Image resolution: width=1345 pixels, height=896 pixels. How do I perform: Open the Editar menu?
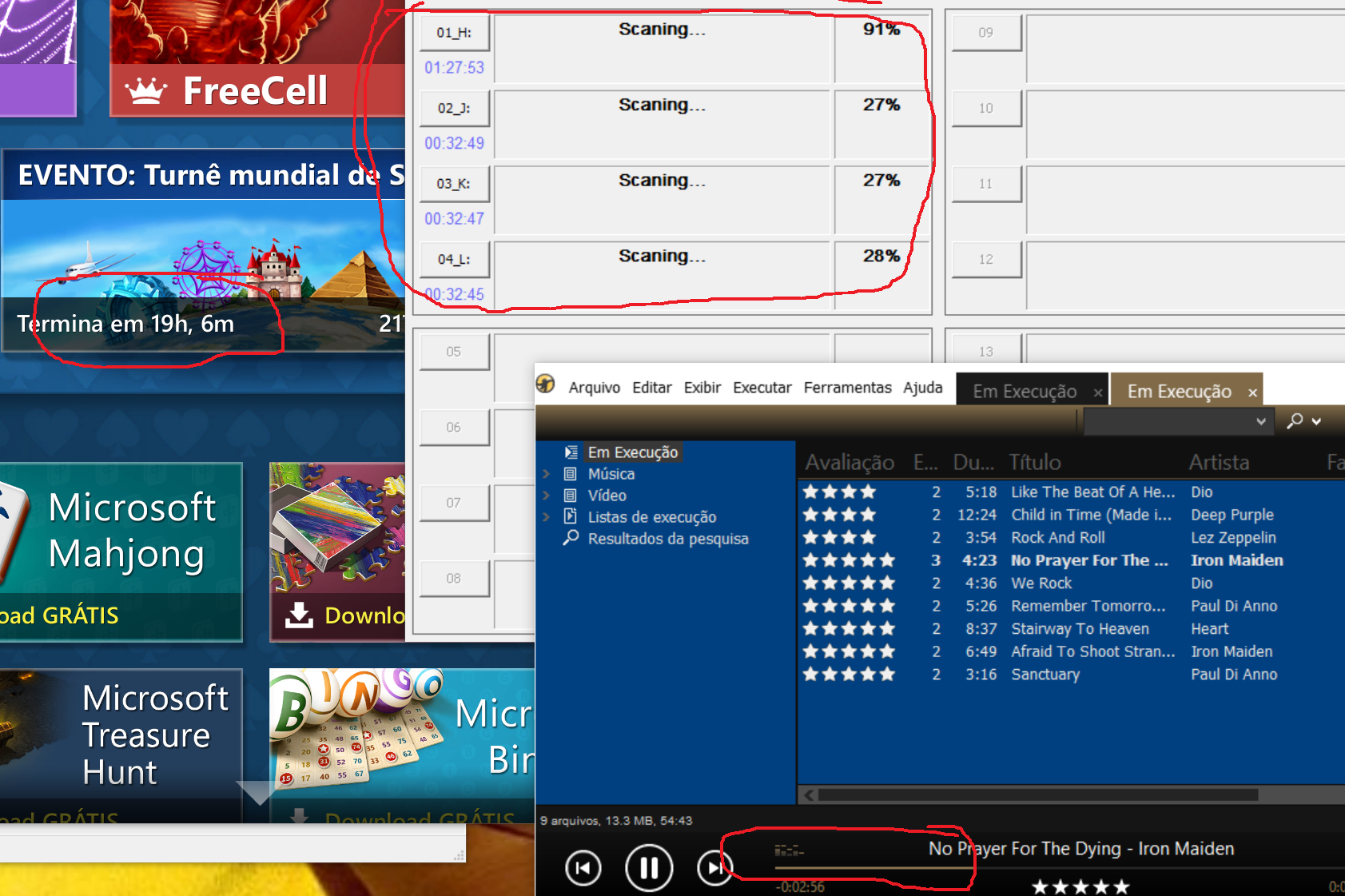[x=652, y=388]
